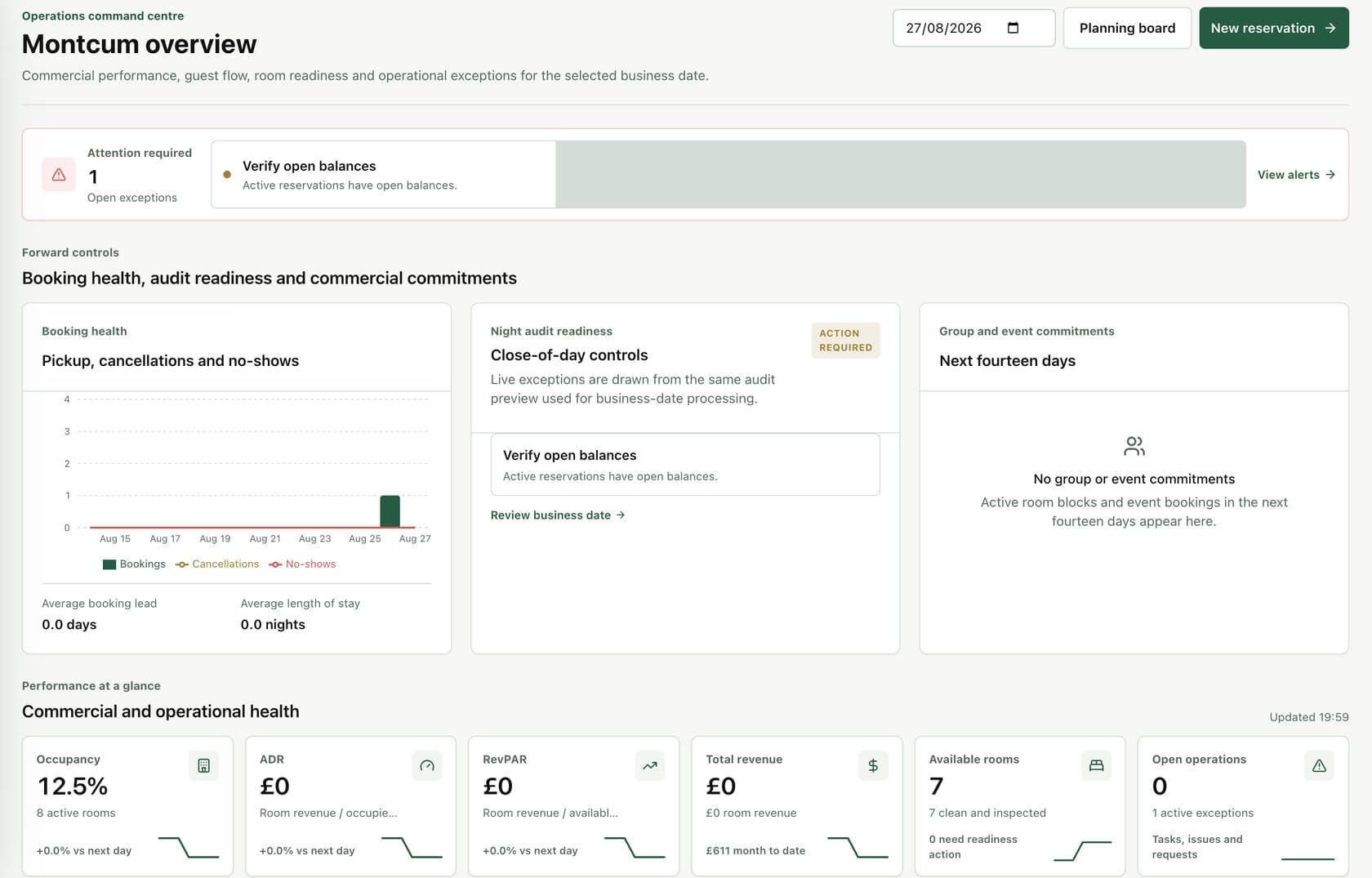
Task: Click the 'Average length of stay' 0.0 nights value
Action: 273,625
